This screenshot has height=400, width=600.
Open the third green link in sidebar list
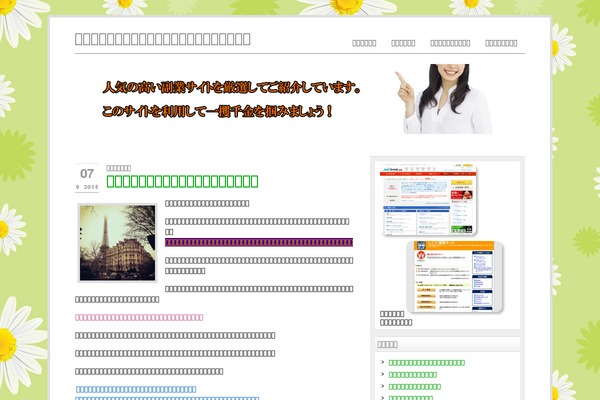(x=415, y=387)
